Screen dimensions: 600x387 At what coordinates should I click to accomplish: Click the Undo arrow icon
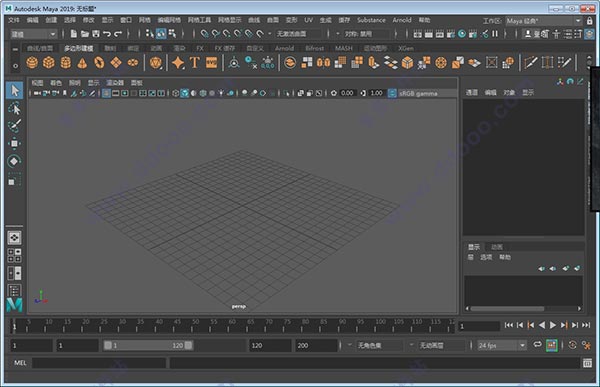pyautogui.click(x=107, y=34)
